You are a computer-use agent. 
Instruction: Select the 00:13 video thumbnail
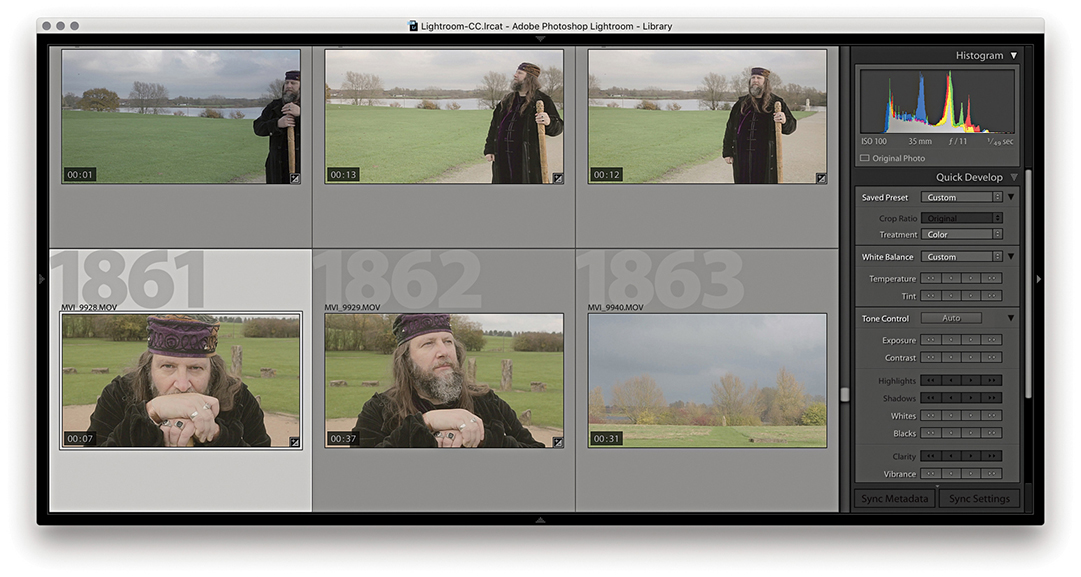pyautogui.click(x=444, y=116)
